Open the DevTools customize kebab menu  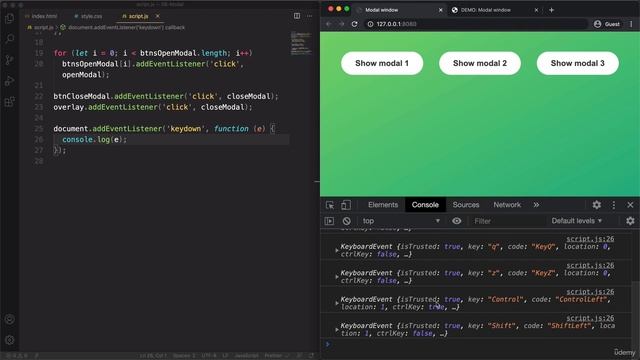[x=613, y=205]
